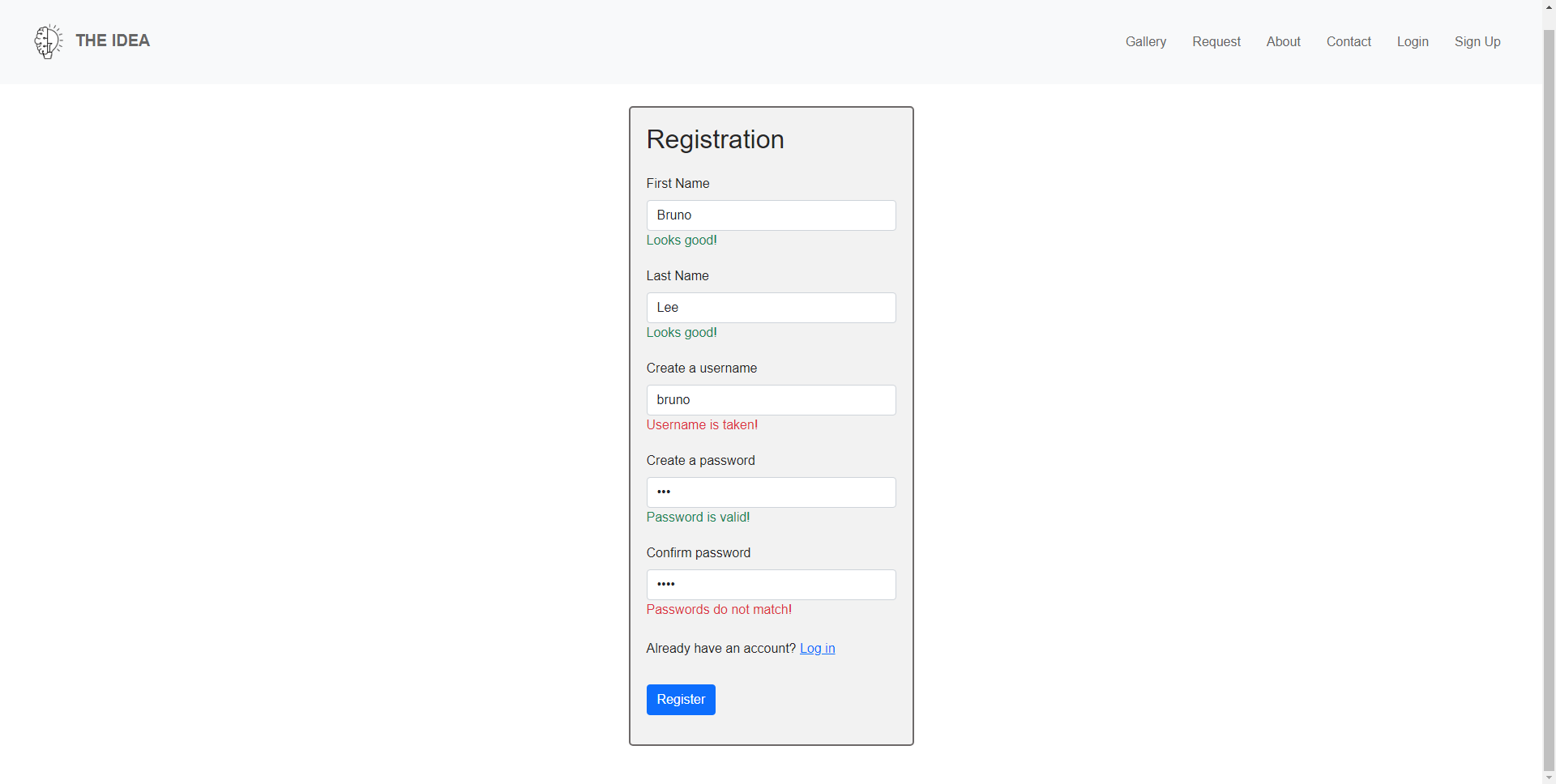Click the Passwords do not match message
This screenshot has height=784, width=1556.
click(719, 609)
